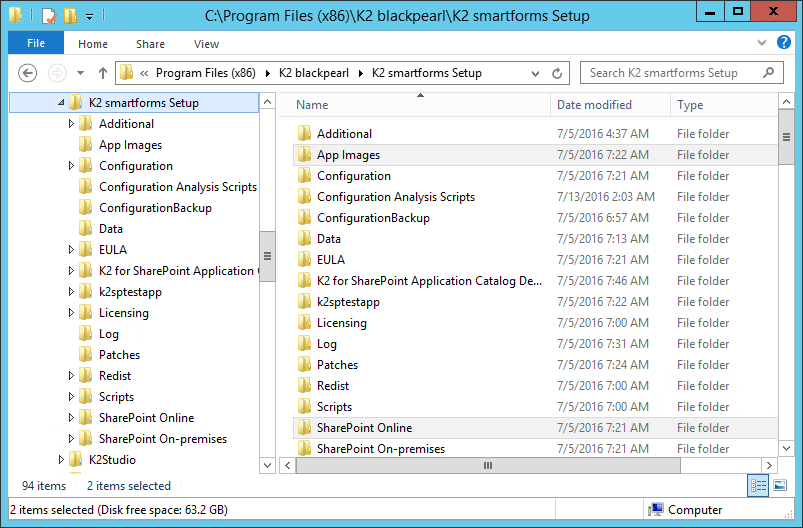
Task: Open Help with the question mark icon
Action: [784, 43]
